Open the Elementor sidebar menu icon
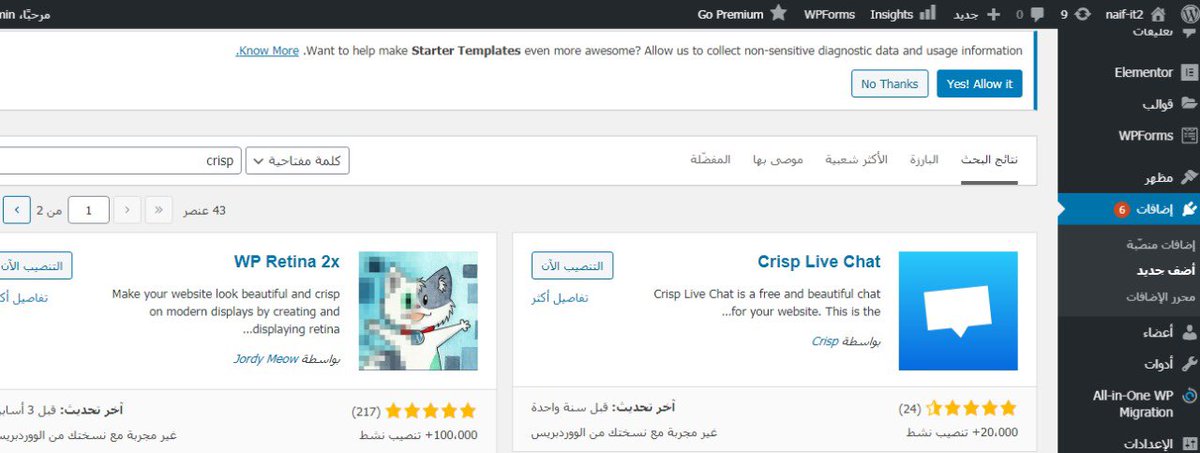The height and width of the screenshot is (453, 1200). coord(1189,72)
